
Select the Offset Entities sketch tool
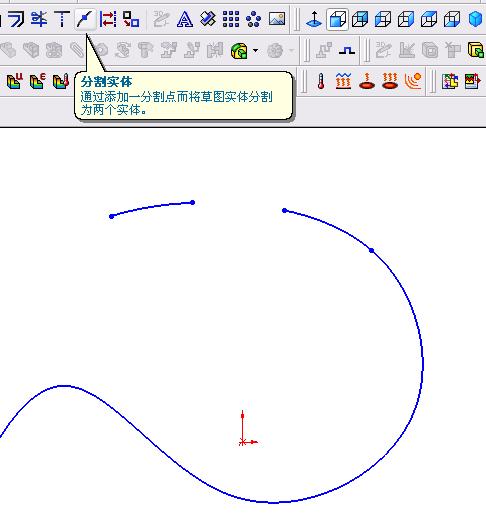tap(15, 19)
